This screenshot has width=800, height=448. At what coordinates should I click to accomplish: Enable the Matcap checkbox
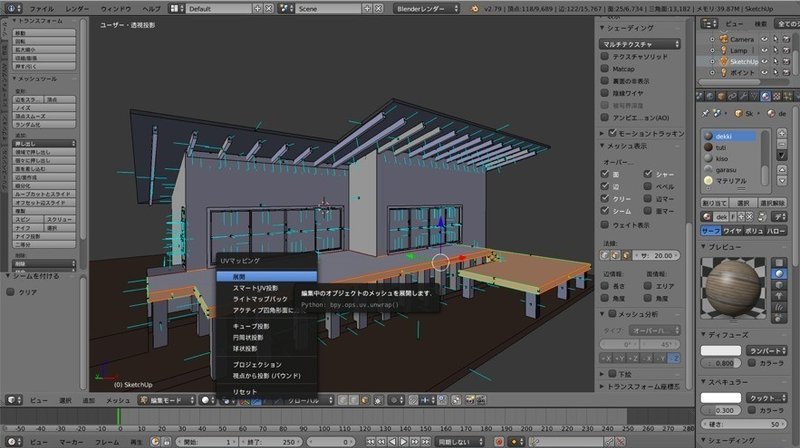(605, 68)
